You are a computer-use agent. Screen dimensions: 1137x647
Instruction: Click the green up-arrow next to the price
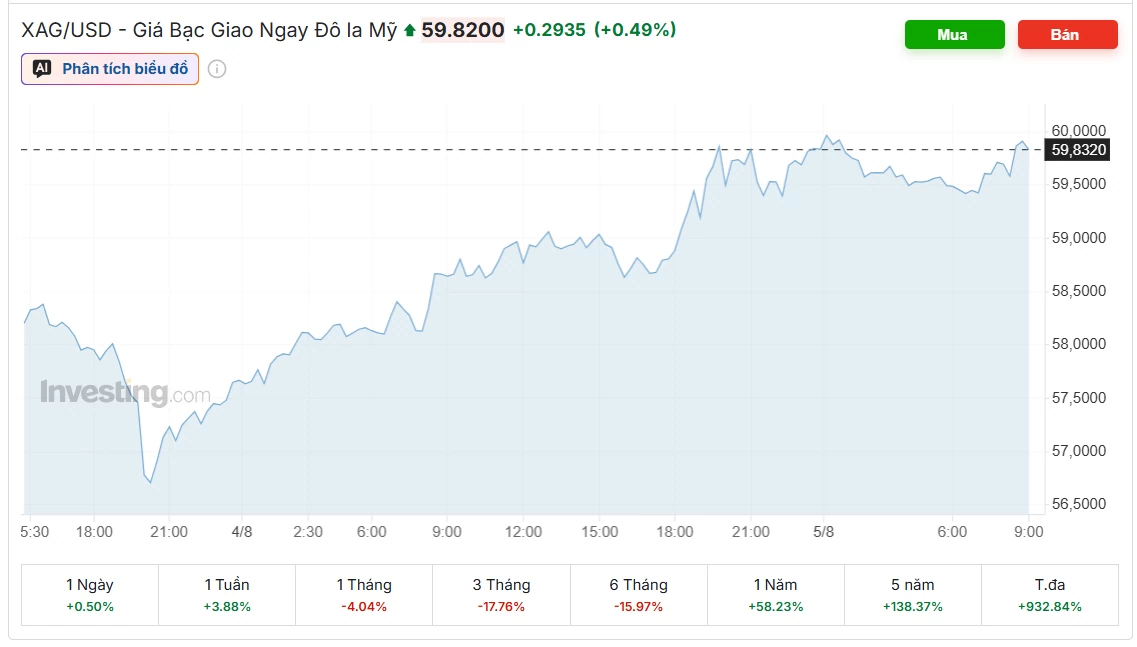tap(410, 30)
